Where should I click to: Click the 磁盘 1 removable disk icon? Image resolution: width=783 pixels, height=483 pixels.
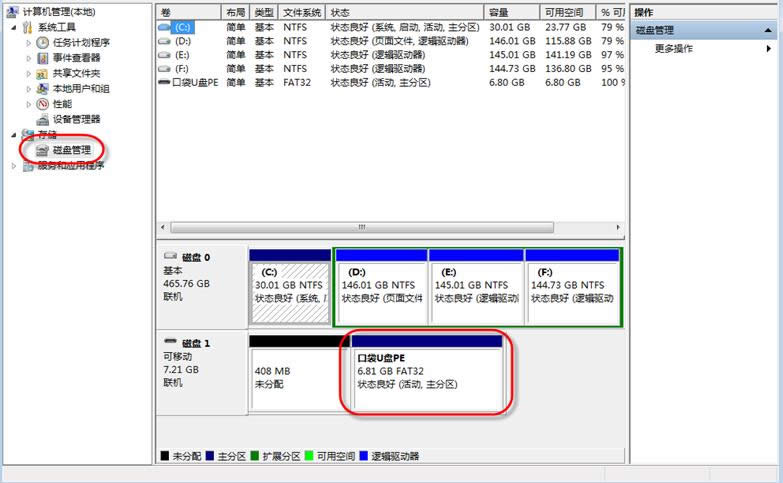[169, 342]
